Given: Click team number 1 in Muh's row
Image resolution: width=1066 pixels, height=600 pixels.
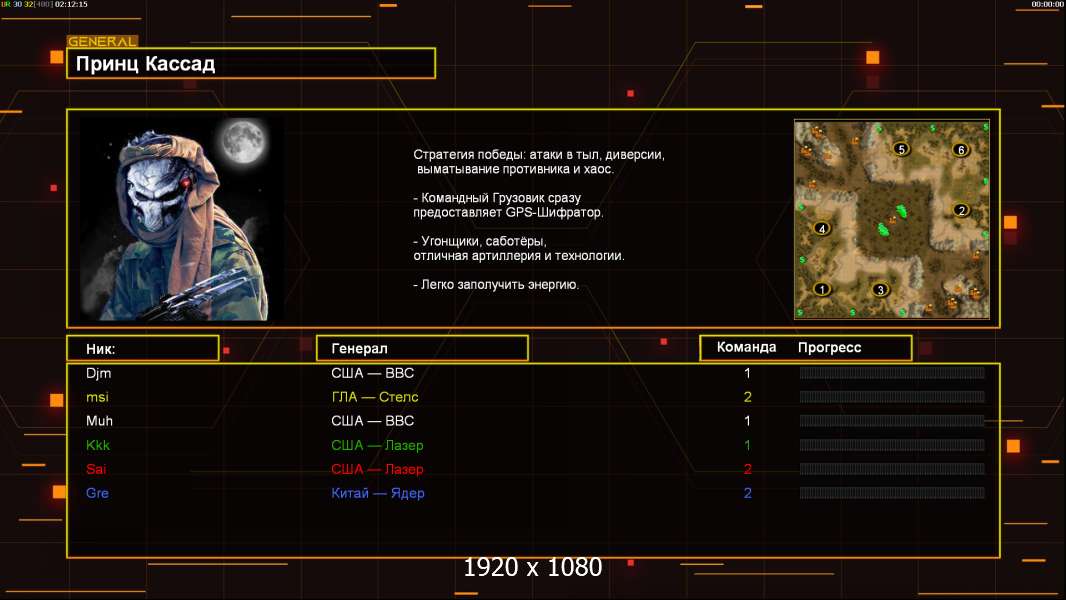Looking at the screenshot, I should click(x=747, y=421).
